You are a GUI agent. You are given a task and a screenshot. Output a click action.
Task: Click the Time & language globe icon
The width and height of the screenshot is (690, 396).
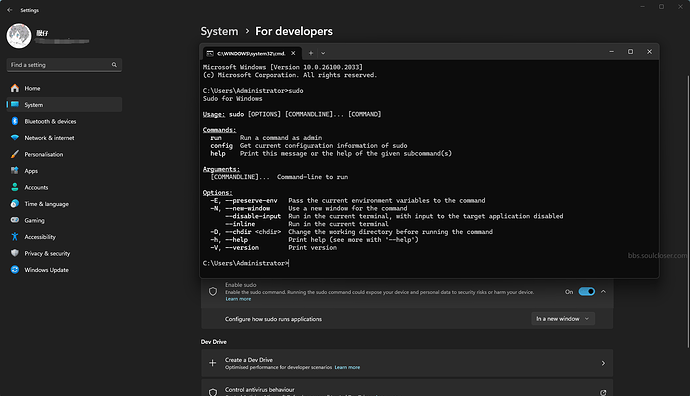point(15,203)
